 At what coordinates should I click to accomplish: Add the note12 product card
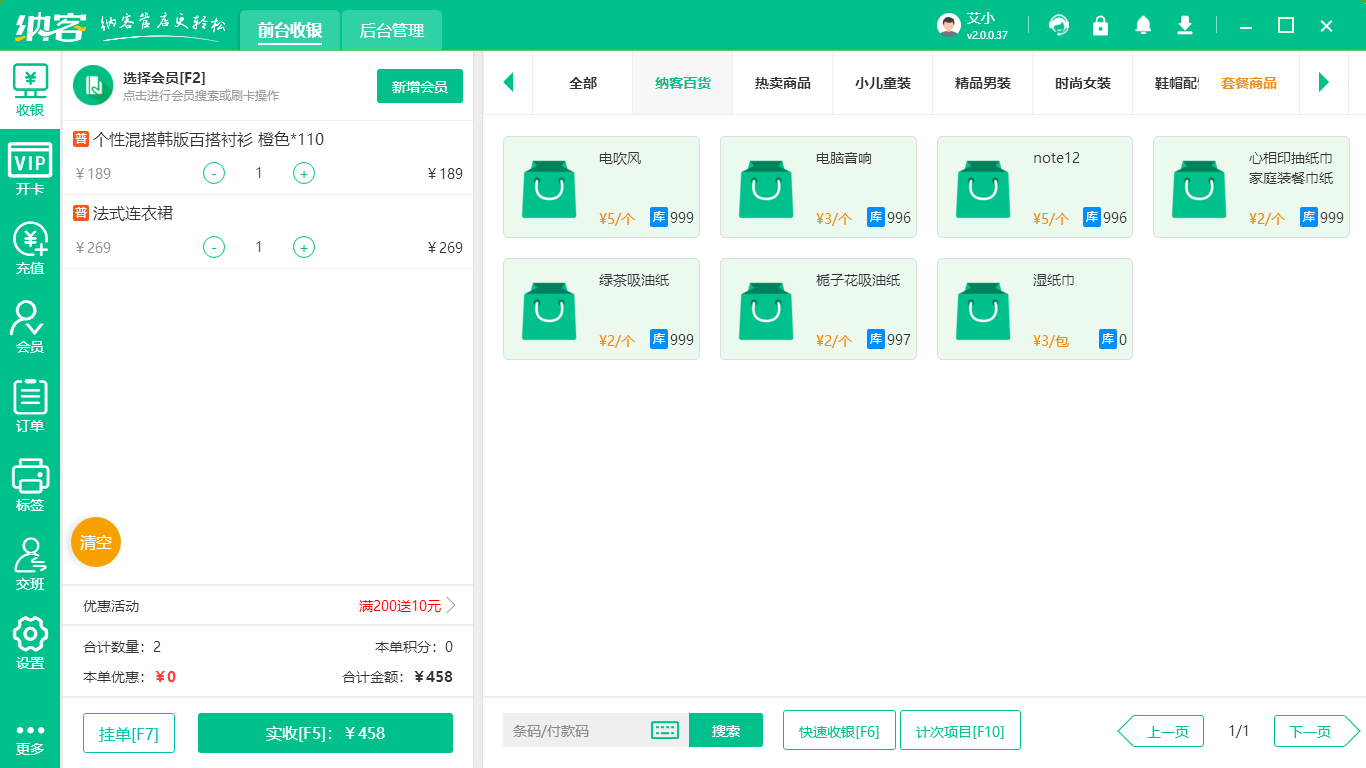1035,187
